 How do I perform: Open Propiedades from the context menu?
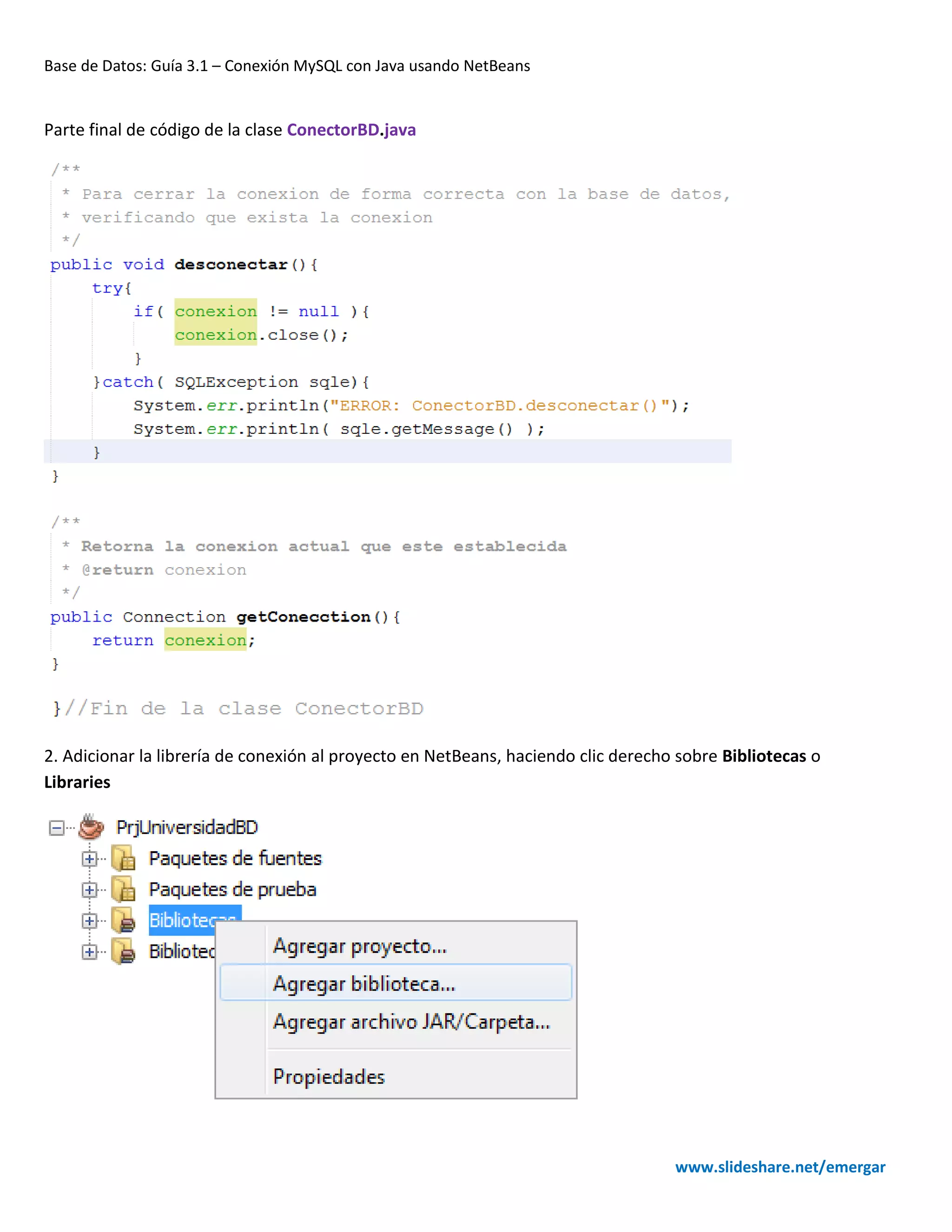pyautogui.click(x=329, y=1077)
